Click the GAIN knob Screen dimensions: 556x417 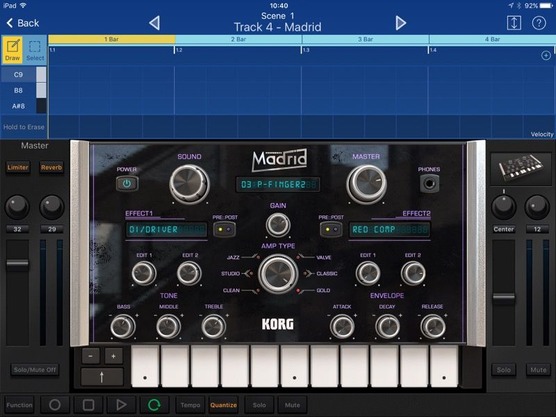pyautogui.click(x=278, y=225)
